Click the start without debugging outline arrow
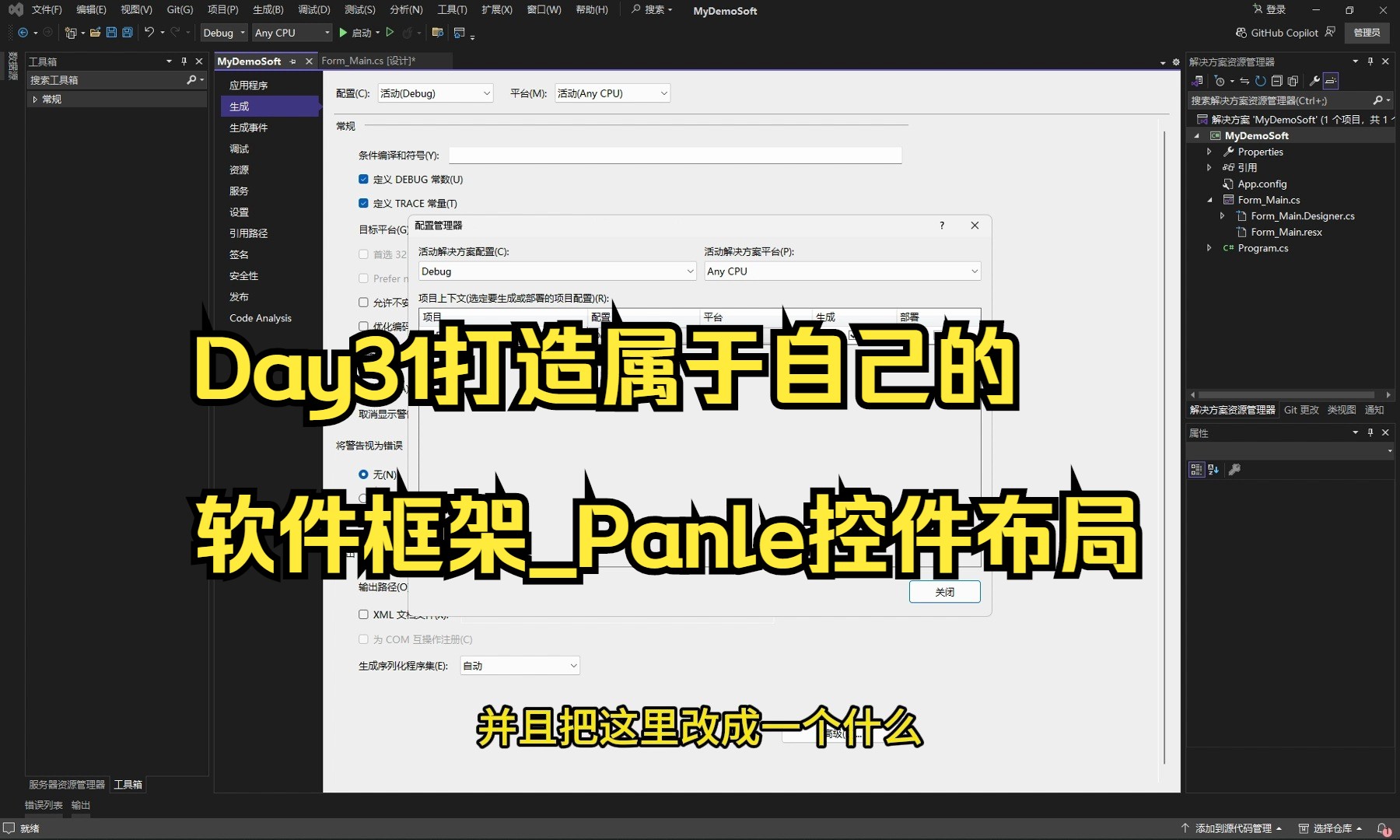This screenshot has height=840, width=1400. click(x=390, y=33)
